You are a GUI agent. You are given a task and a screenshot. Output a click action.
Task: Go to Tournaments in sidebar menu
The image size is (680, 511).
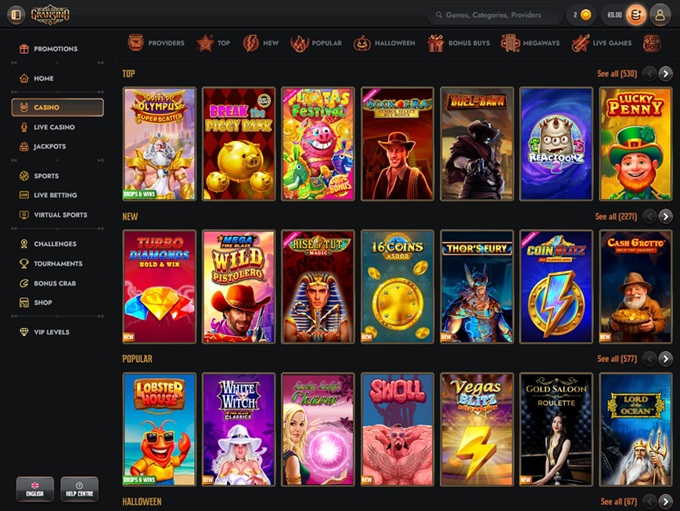tap(57, 263)
